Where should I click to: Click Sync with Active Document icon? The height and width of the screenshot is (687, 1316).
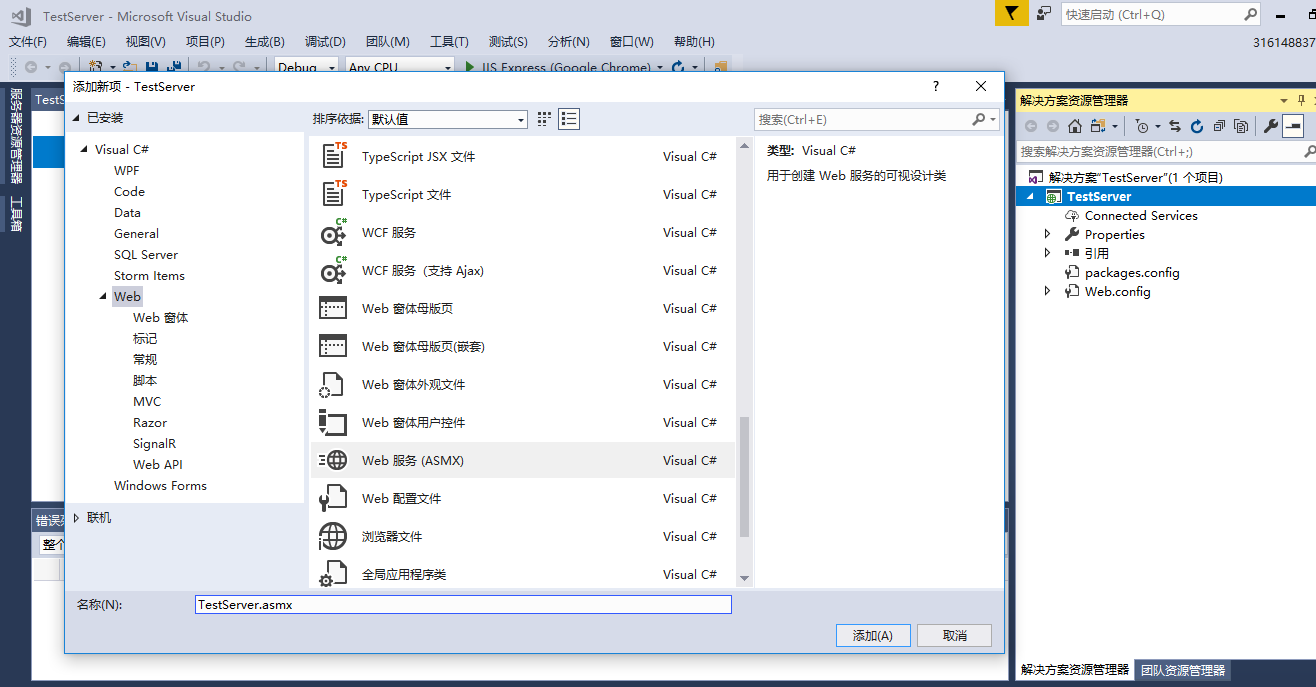pos(1175,126)
